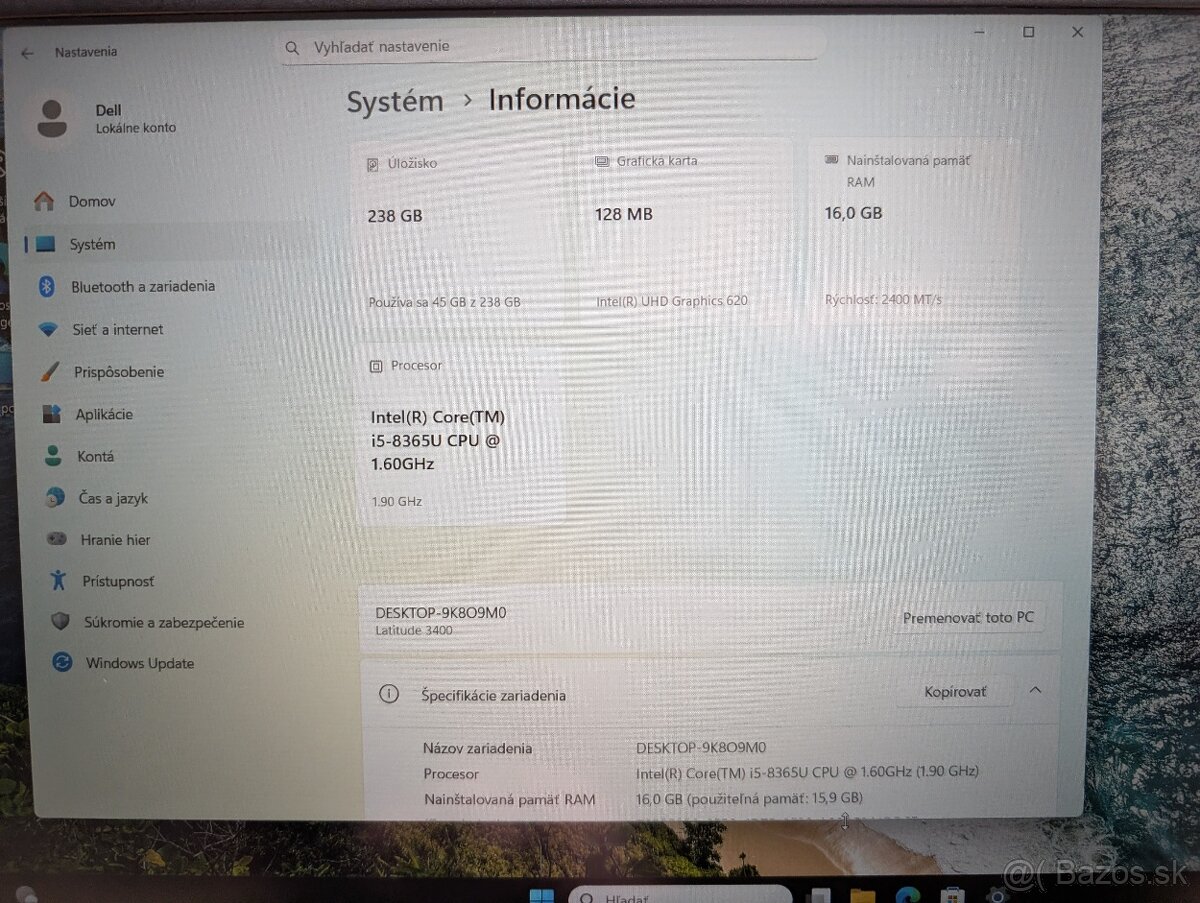1200x903 pixels.
Task: Click the Kopírovať button
Action: [953, 691]
